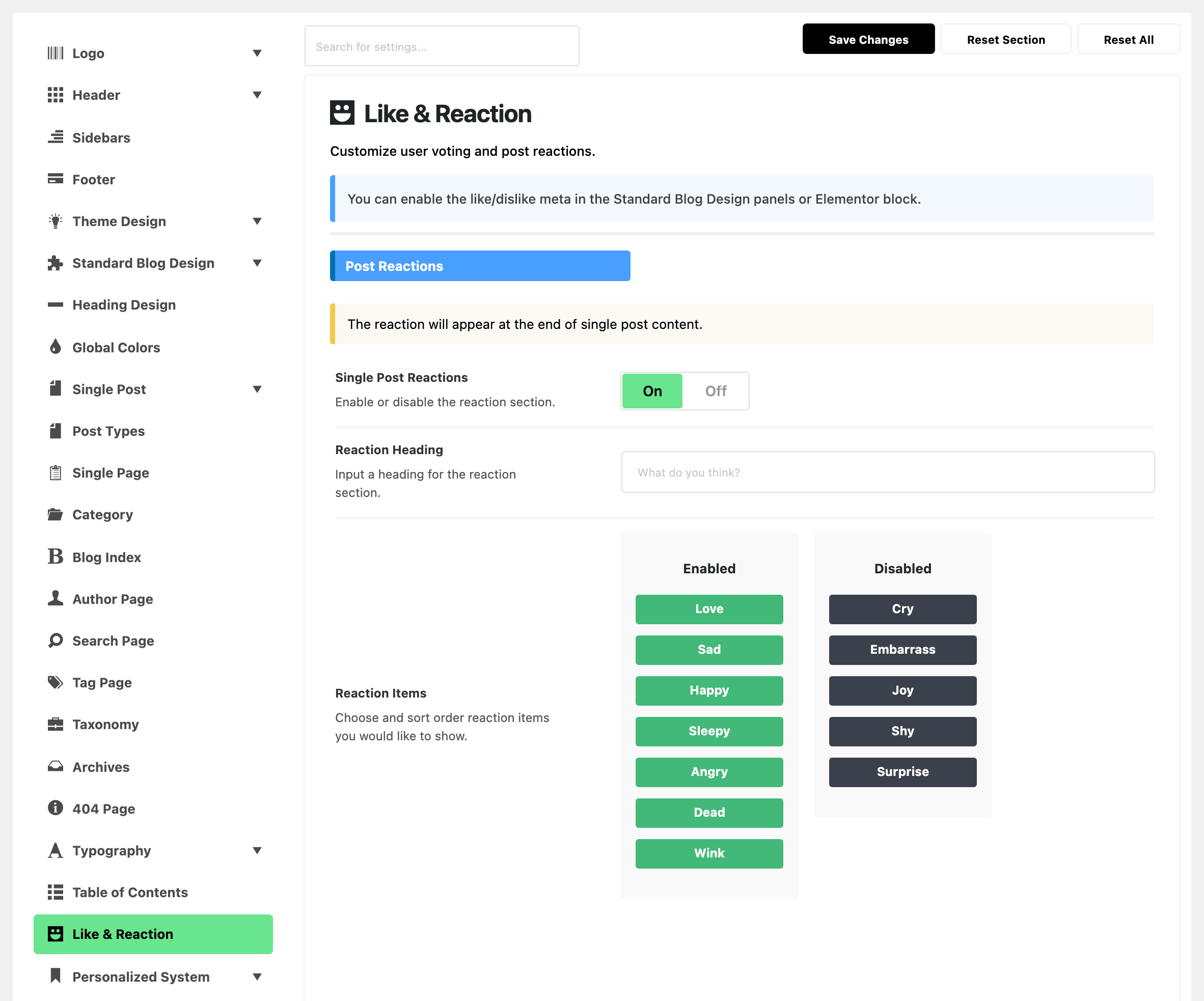Click the Taxonomy briefcase icon
Viewport: 1204px width, 1001px height.
[x=55, y=724]
